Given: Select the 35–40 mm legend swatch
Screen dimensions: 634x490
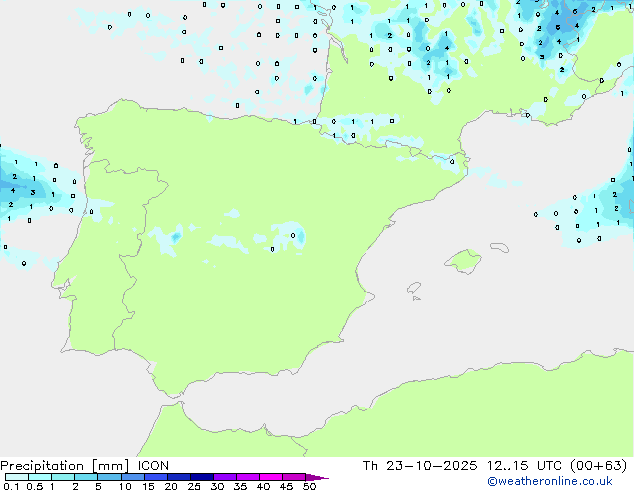Looking at the screenshot, I should (247, 477).
